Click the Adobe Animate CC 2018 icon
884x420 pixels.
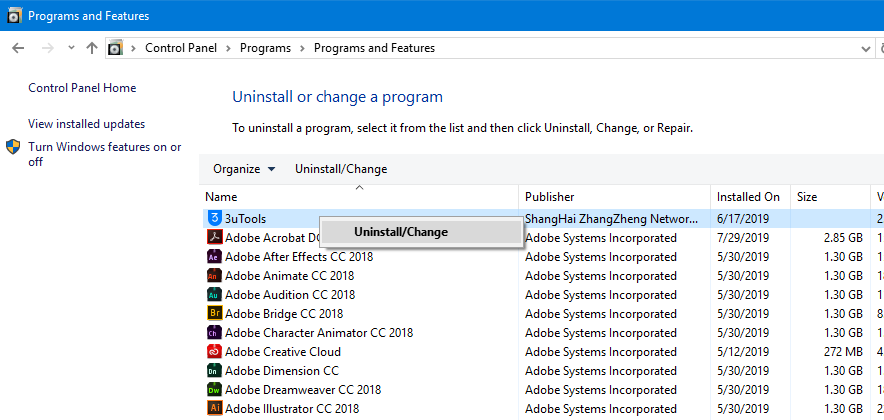click(214, 276)
